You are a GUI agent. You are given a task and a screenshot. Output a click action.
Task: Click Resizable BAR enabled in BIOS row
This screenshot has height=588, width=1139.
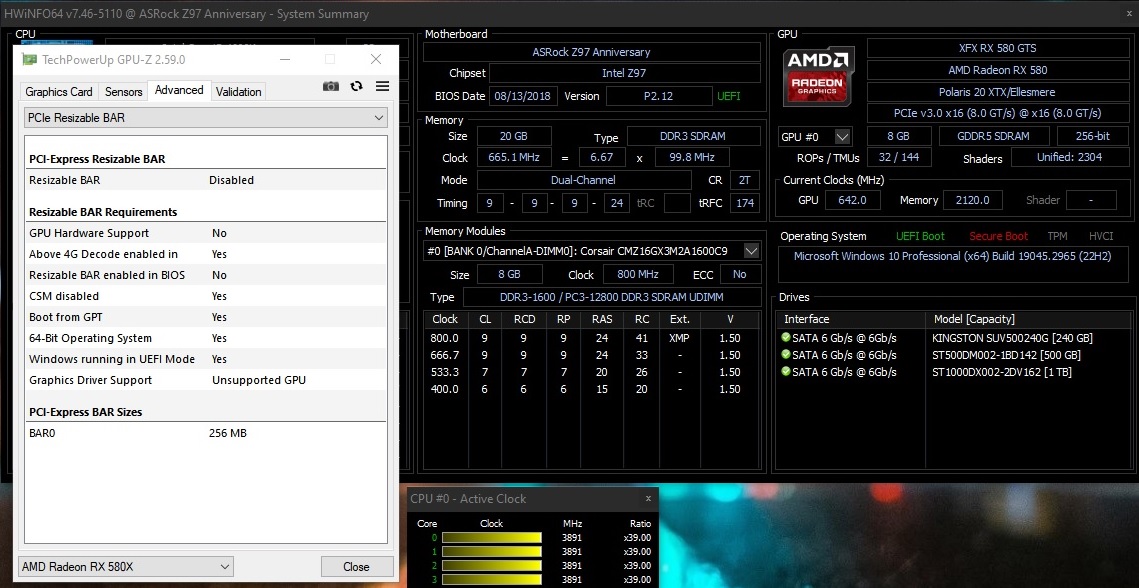(206, 275)
